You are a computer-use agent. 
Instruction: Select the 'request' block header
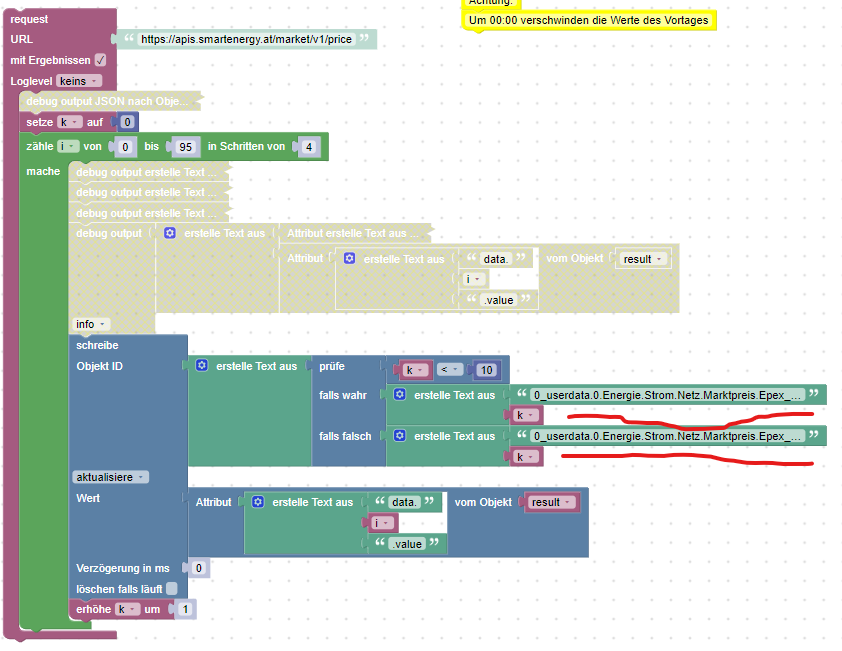[29, 19]
